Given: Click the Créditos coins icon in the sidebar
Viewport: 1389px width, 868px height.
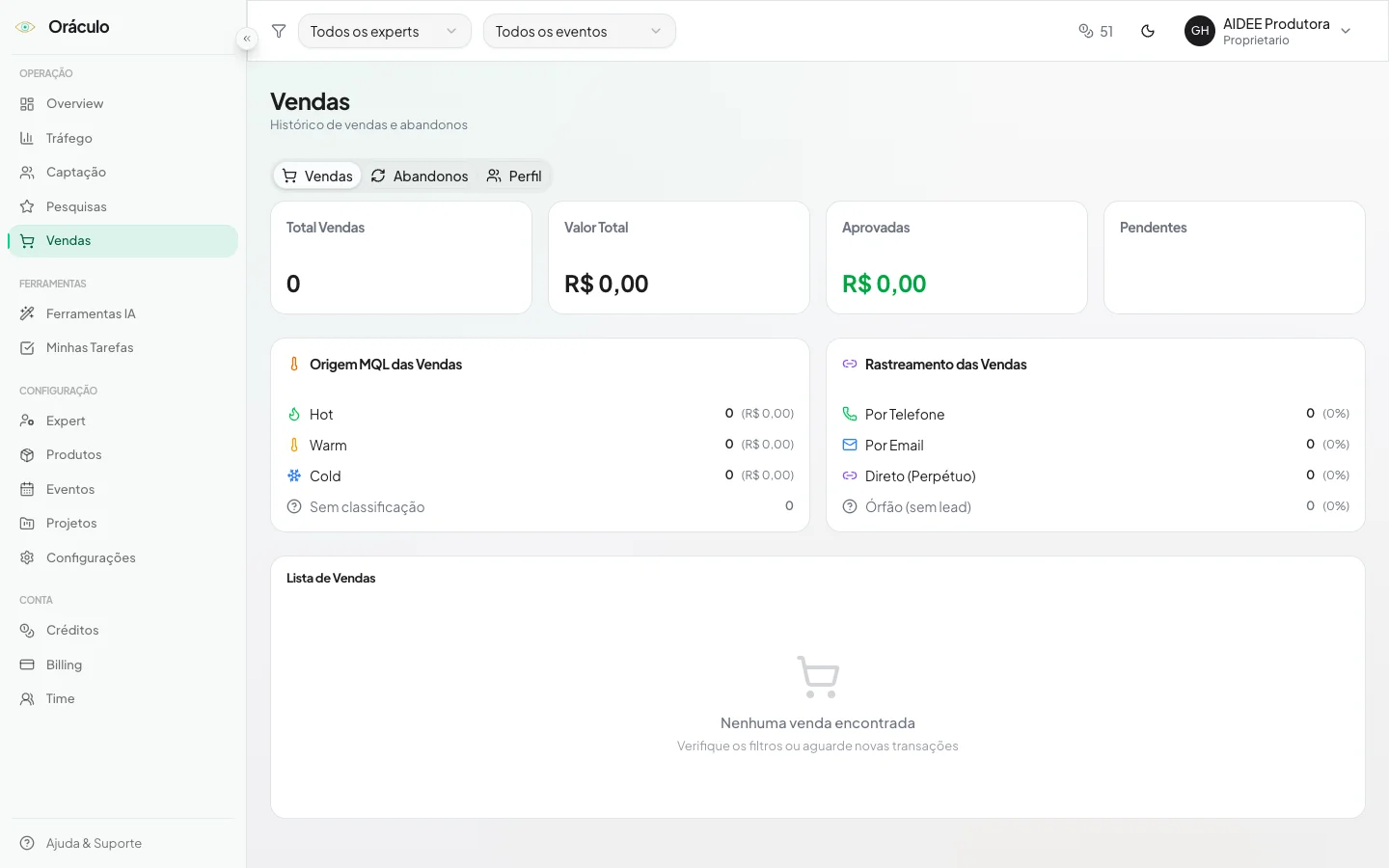Looking at the screenshot, I should coord(27,631).
